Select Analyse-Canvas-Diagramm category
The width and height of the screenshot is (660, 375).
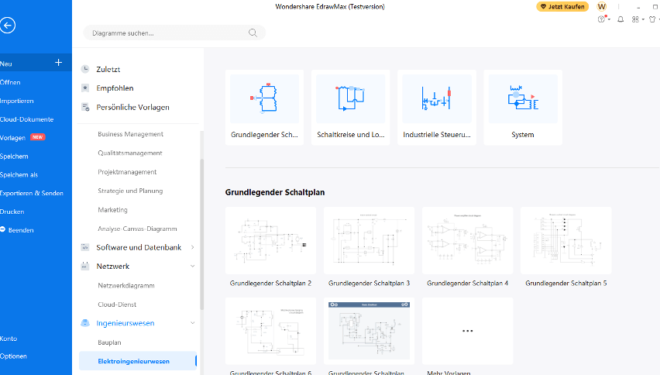point(137,229)
